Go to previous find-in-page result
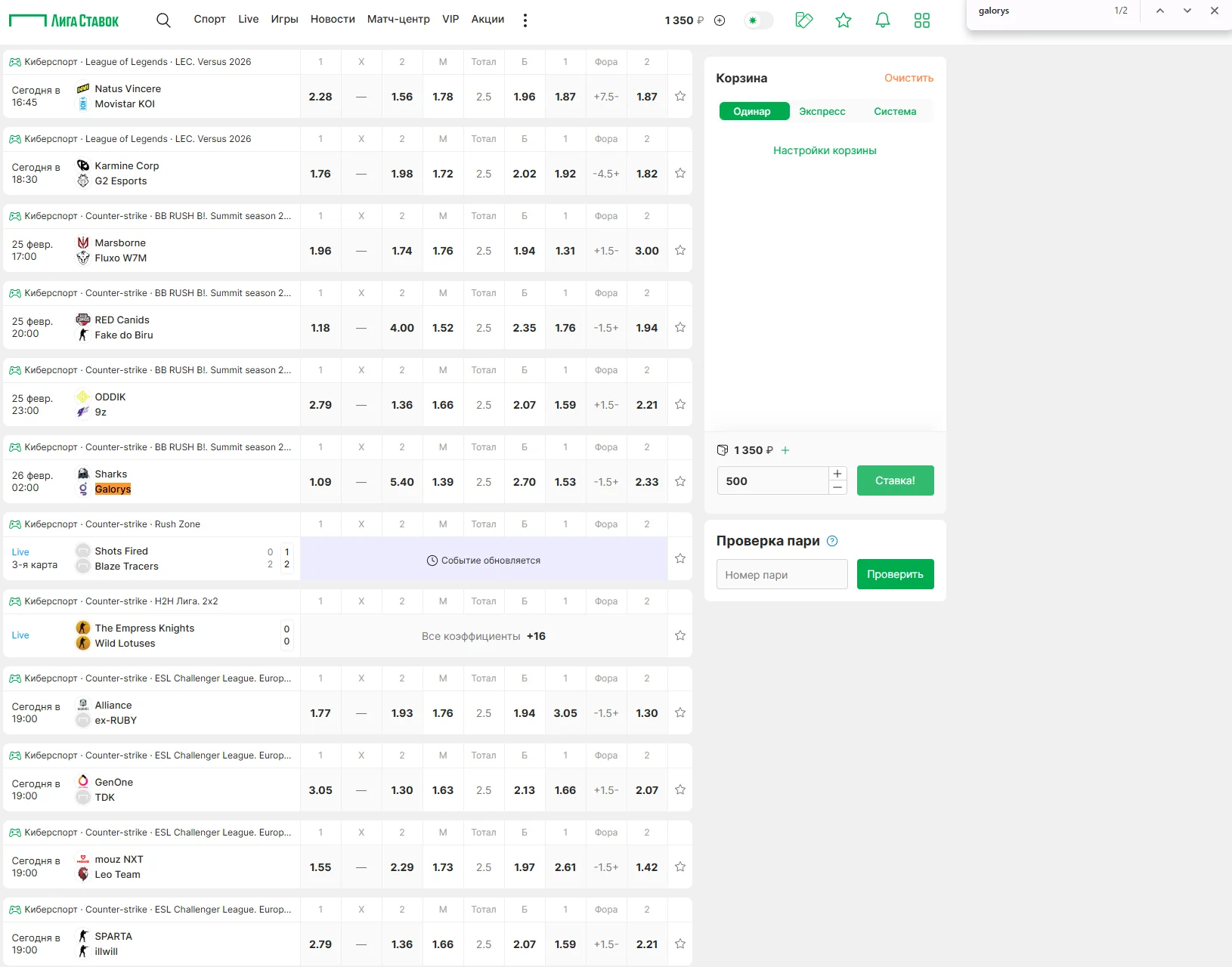The width and height of the screenshot is (1232, 967). coord(1160,11)
